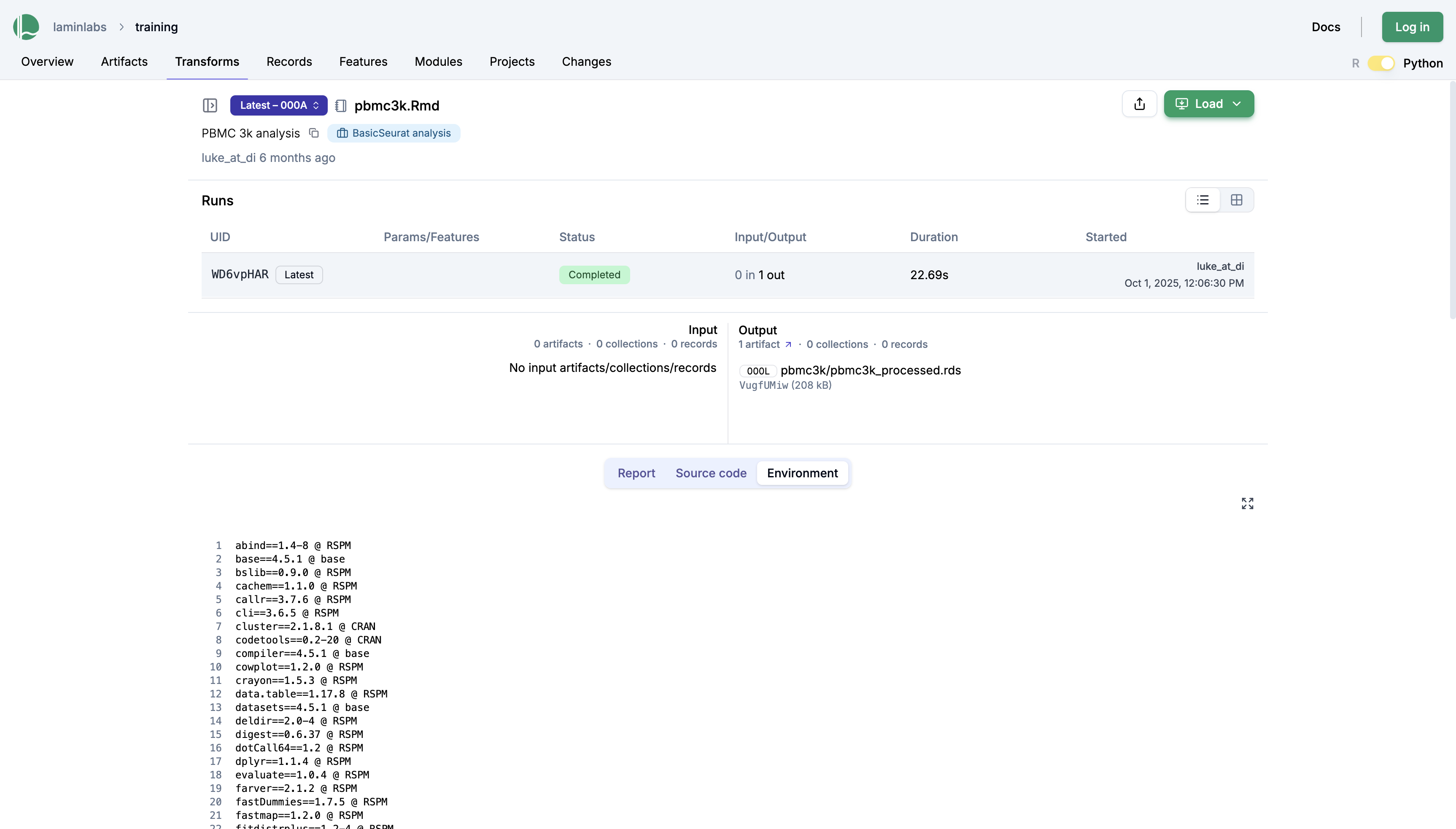
Task: Open the Latest – 000A version dropdown
Action: point(278,105)
